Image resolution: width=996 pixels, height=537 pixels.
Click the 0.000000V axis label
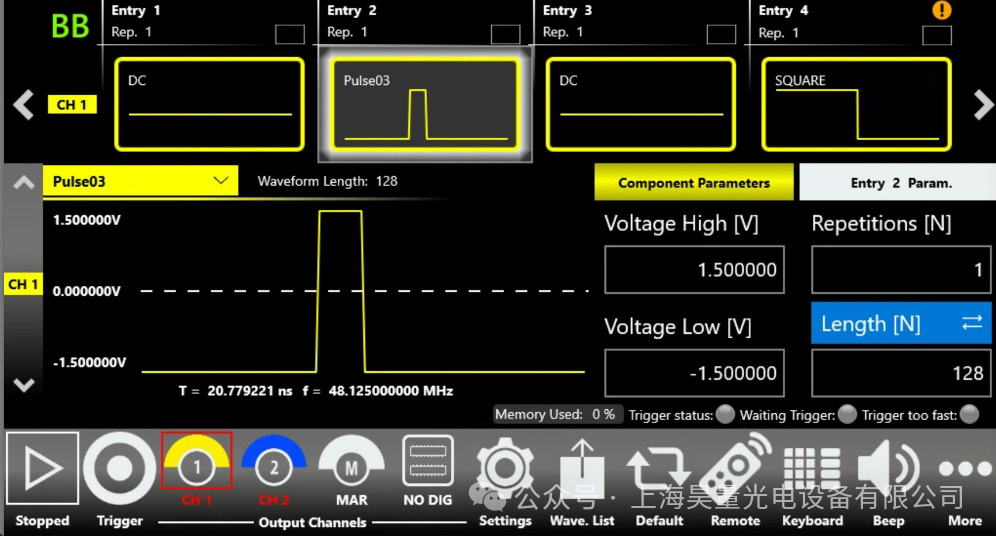[x=86, y=291]
